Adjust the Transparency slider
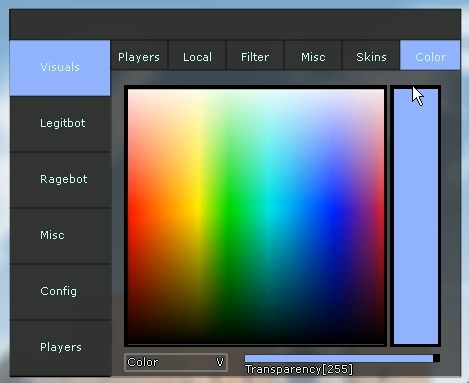 tap(342, 359)
